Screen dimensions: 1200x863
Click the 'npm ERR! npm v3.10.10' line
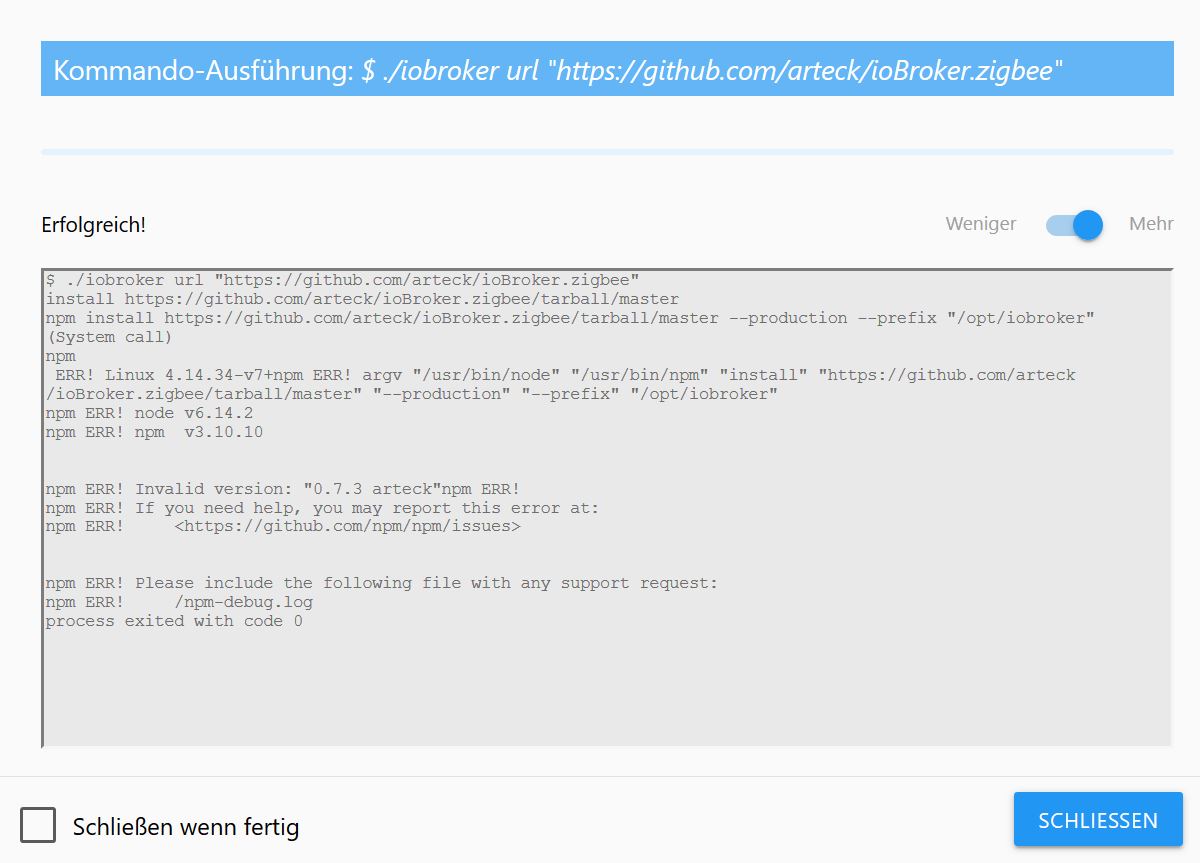pos(154,432)
